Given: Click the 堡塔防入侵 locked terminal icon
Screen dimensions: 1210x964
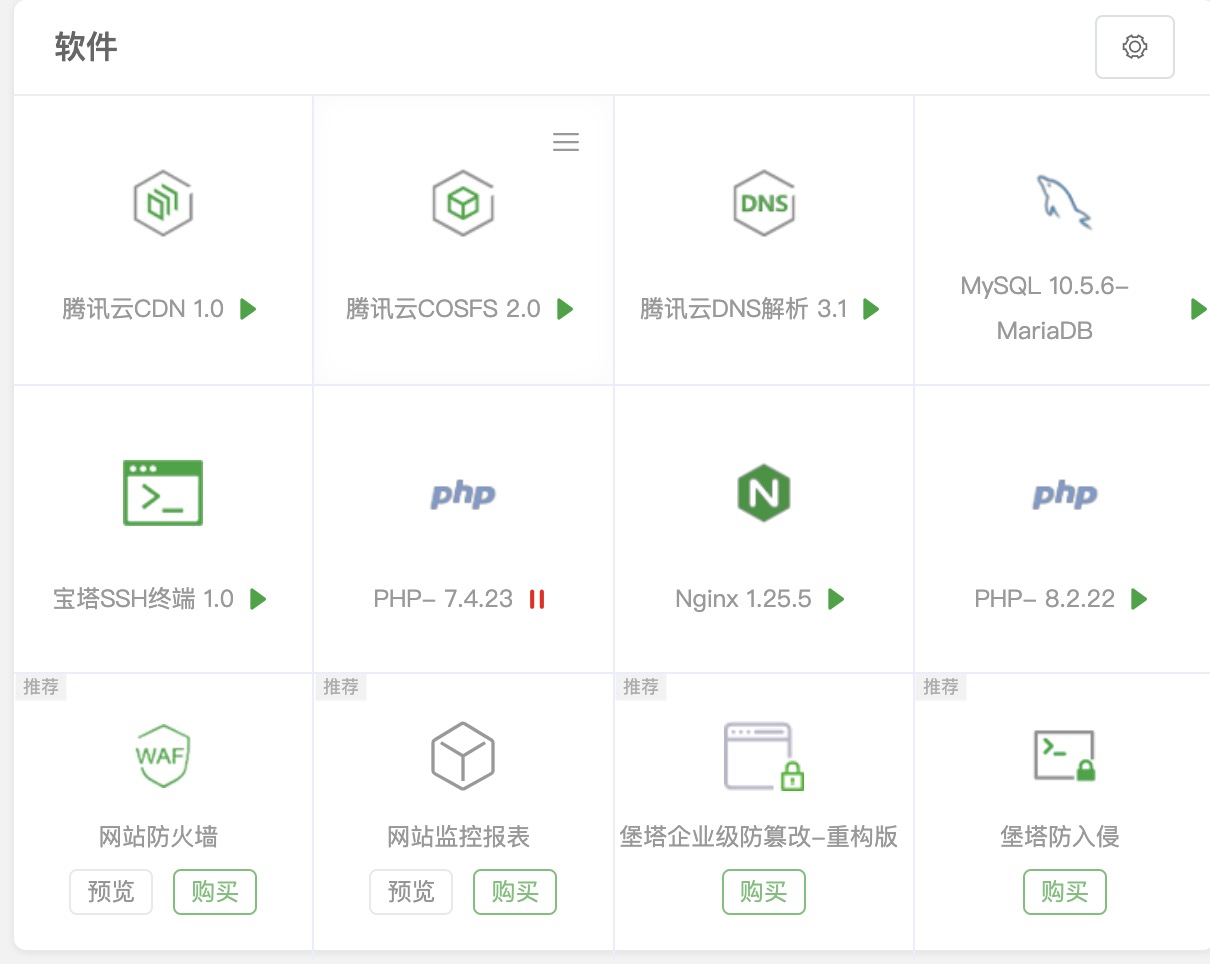Looking at the screenshot, I should 1064,756.
